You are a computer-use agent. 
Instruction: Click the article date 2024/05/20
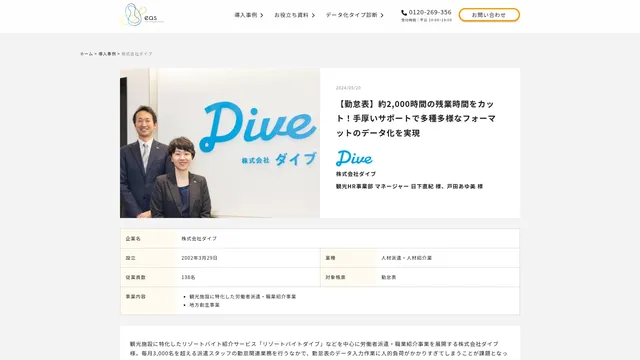tap(348, 88)
